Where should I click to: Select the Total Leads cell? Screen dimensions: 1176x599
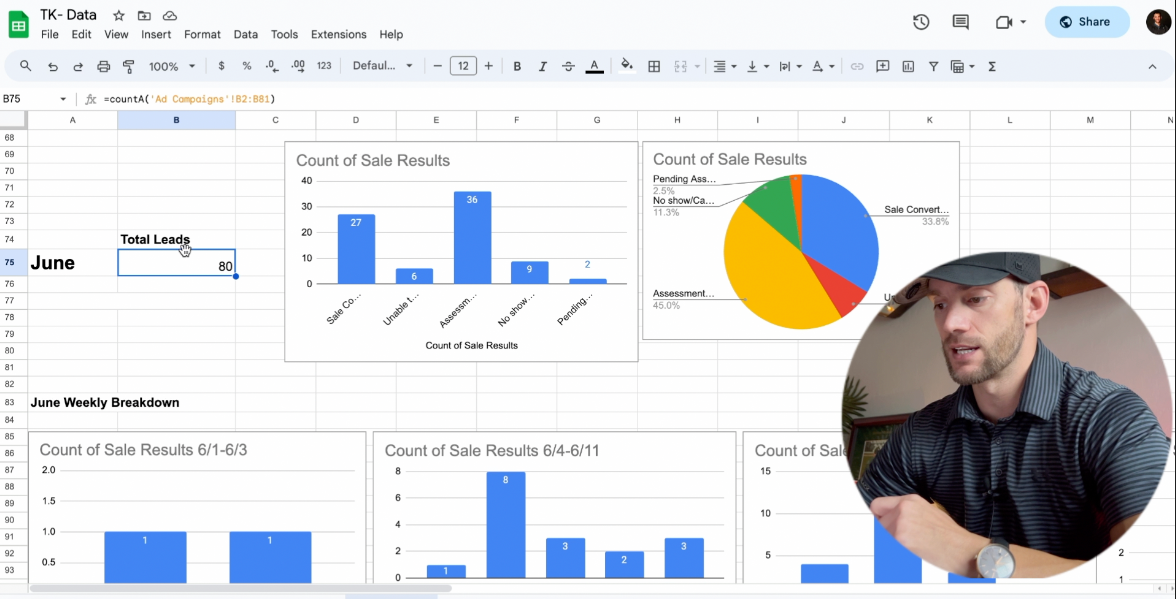click(x=176, y=239)
